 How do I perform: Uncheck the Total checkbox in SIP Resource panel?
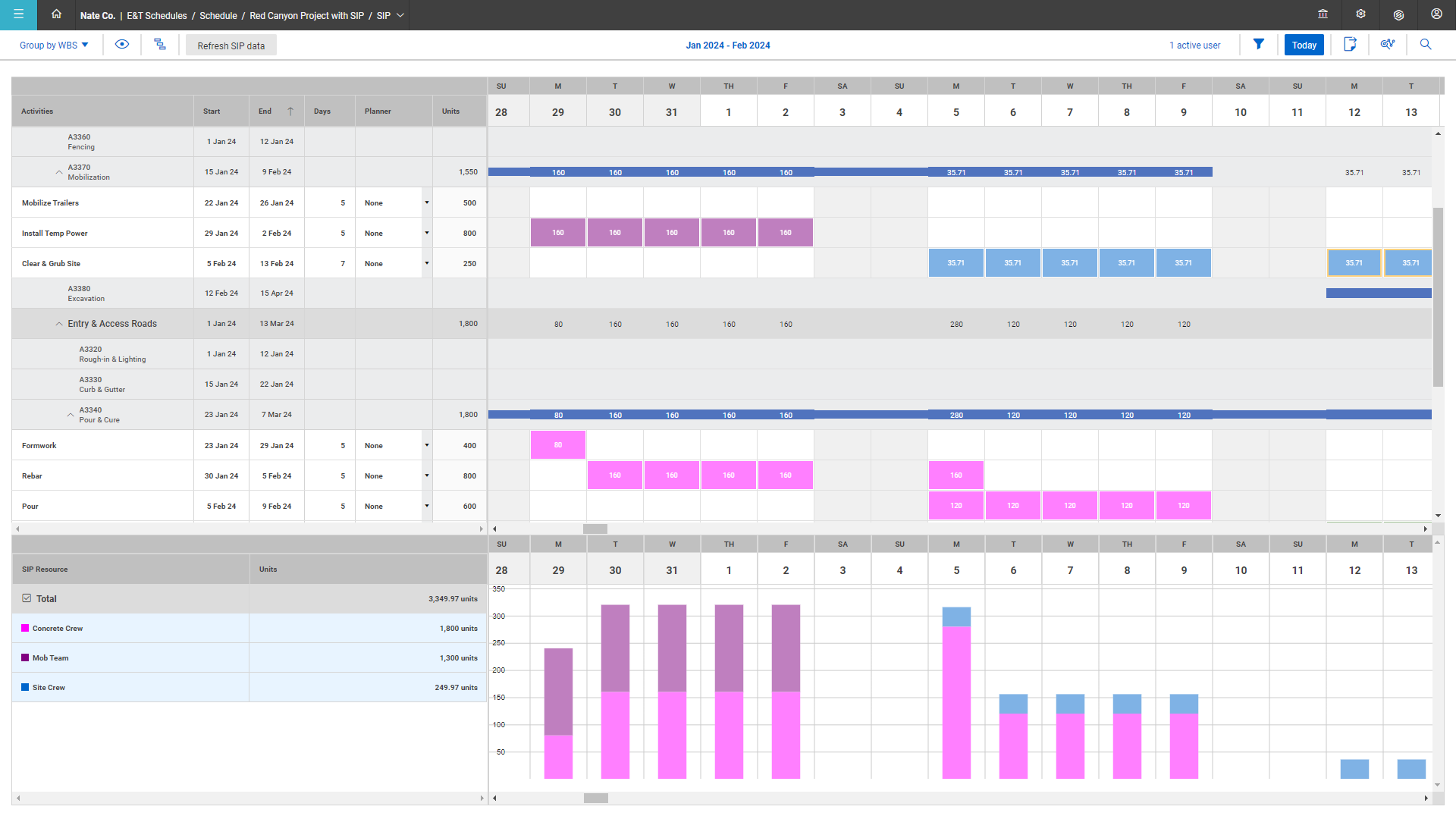[x=27, y=598]
